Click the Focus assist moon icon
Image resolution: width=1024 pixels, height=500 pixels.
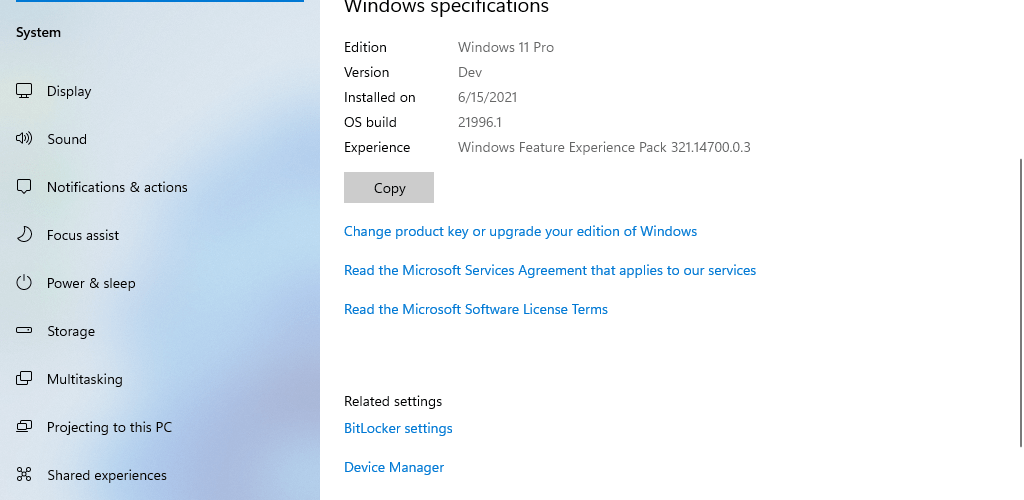(x=24, y=234)
